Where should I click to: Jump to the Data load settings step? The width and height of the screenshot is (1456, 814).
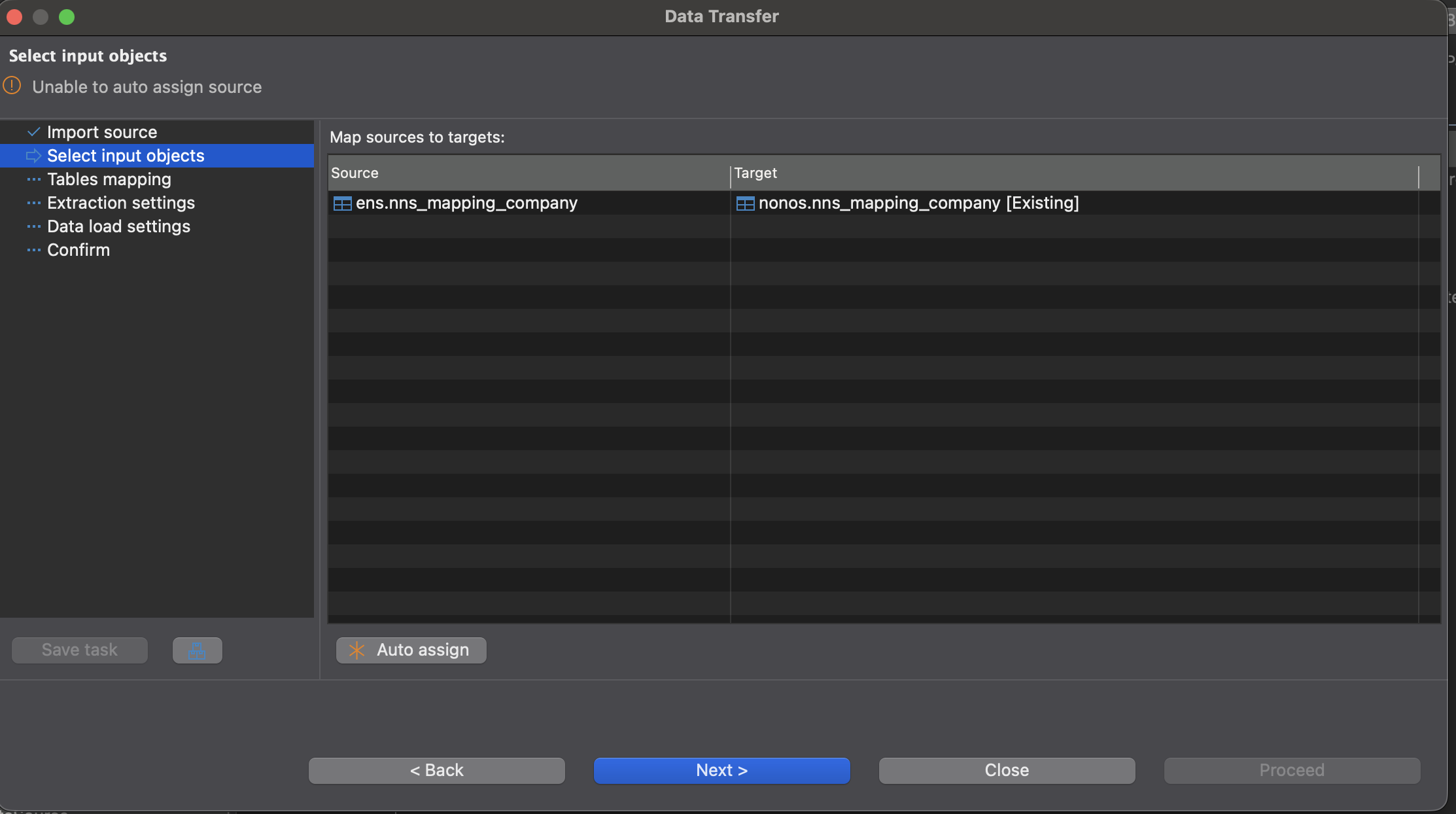tap(118, 226)
